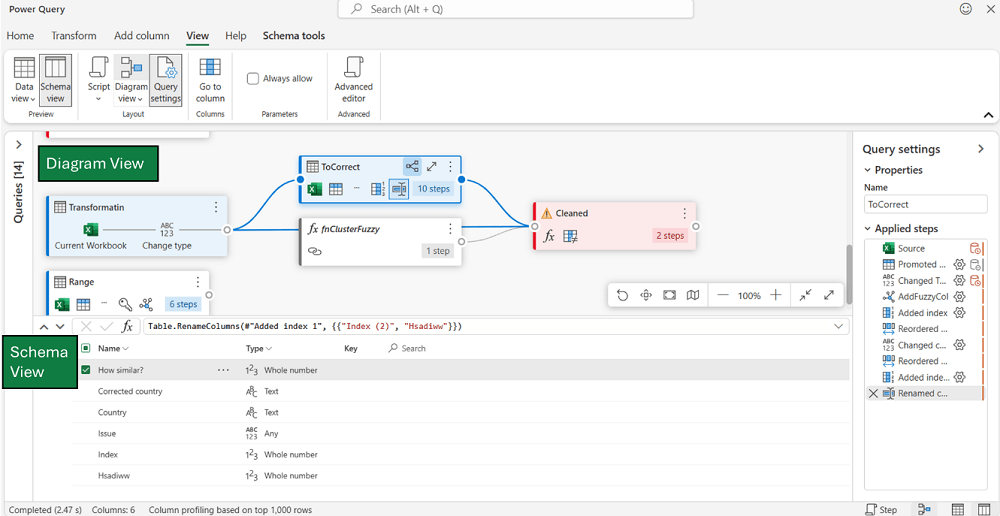Screen dimensions: 1000x516
Task: Open Transformatin node more options
Action: [x=216, y=207]
